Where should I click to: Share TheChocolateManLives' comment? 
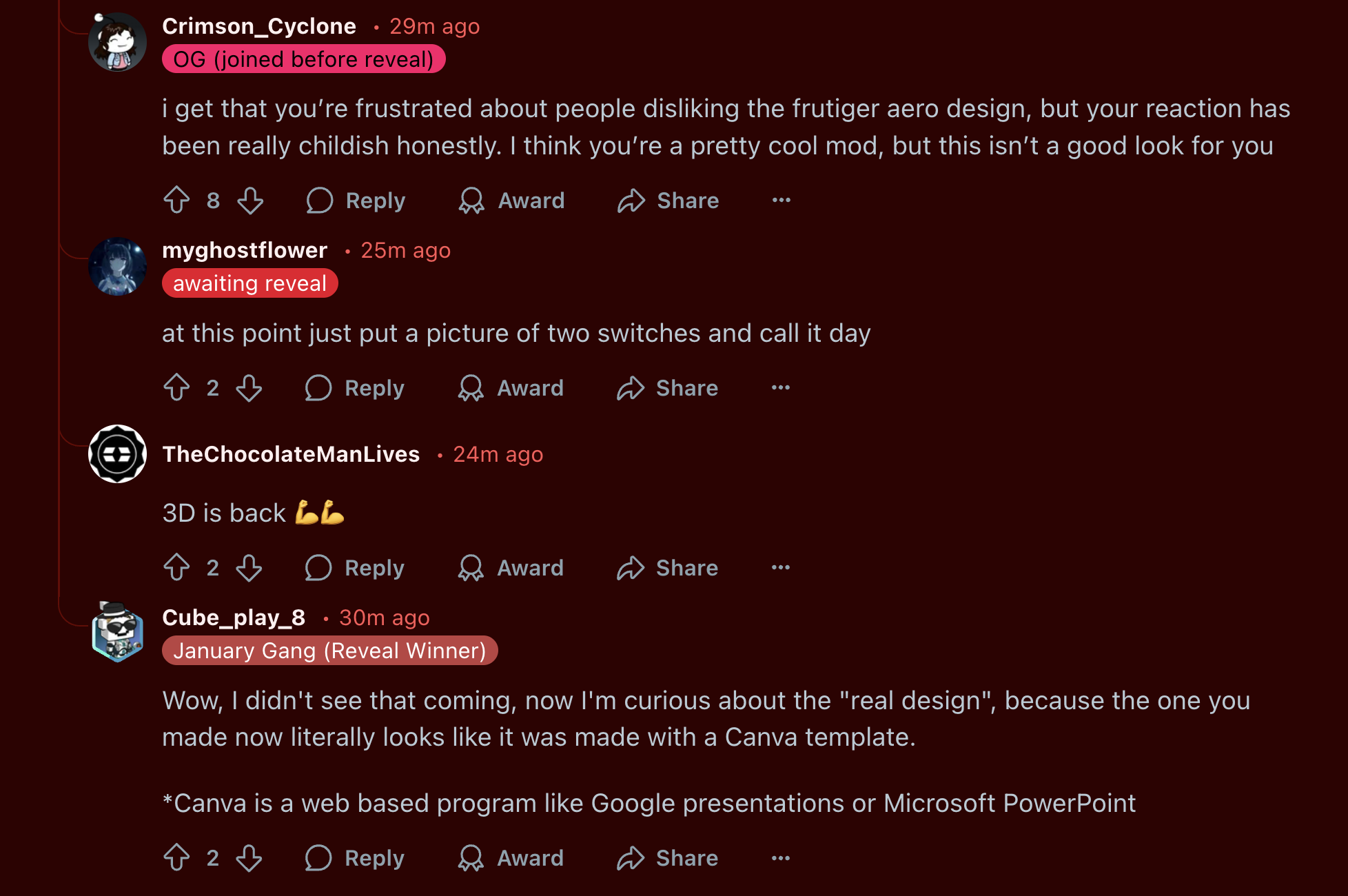(x=667, y=568)
